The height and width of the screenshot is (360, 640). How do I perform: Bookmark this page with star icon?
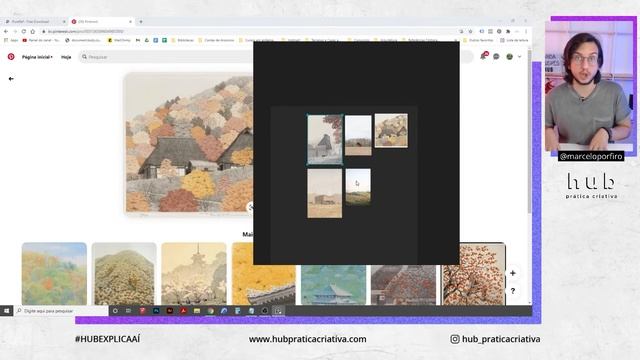pos(471,31)
